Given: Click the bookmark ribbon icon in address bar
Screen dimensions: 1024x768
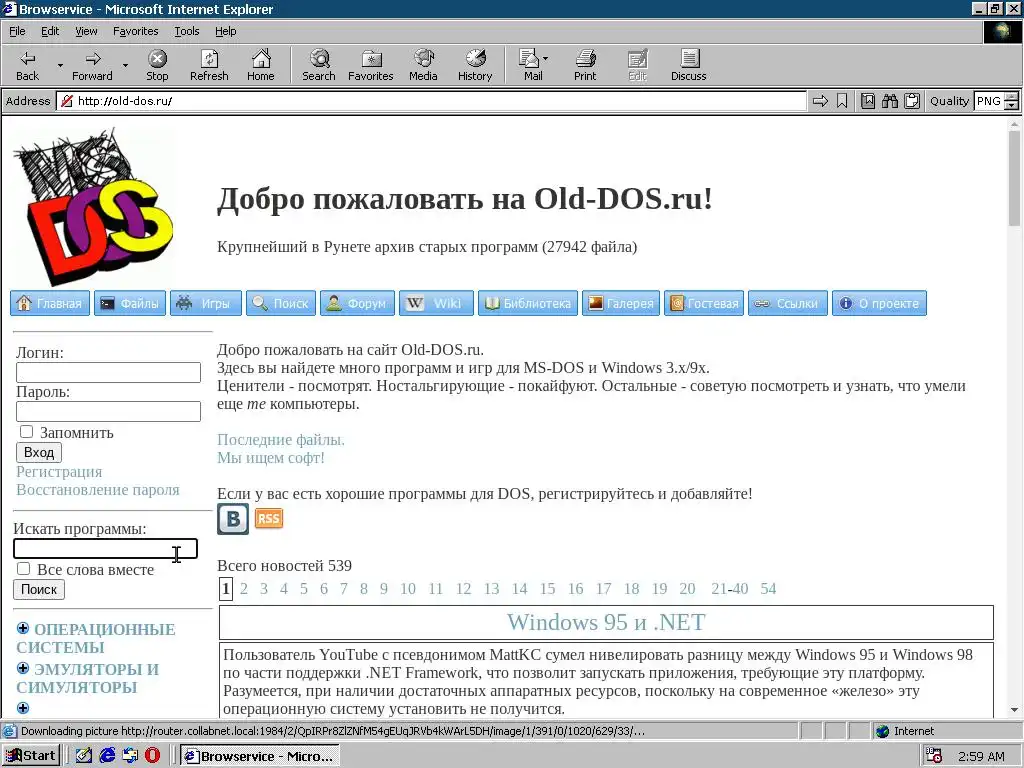Looking at the screenshot, I should click(842, 101).
